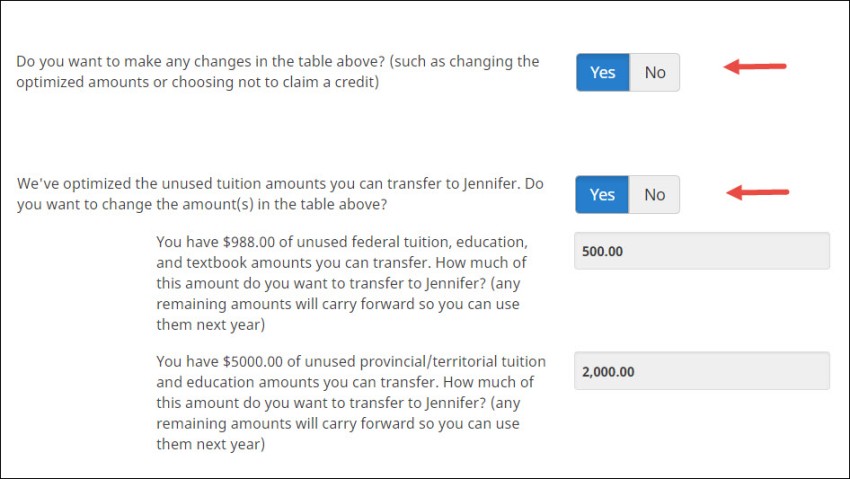Screen dimensions: 850x479
Task: Choose No for making changes in table
Action: click(655, 72)
